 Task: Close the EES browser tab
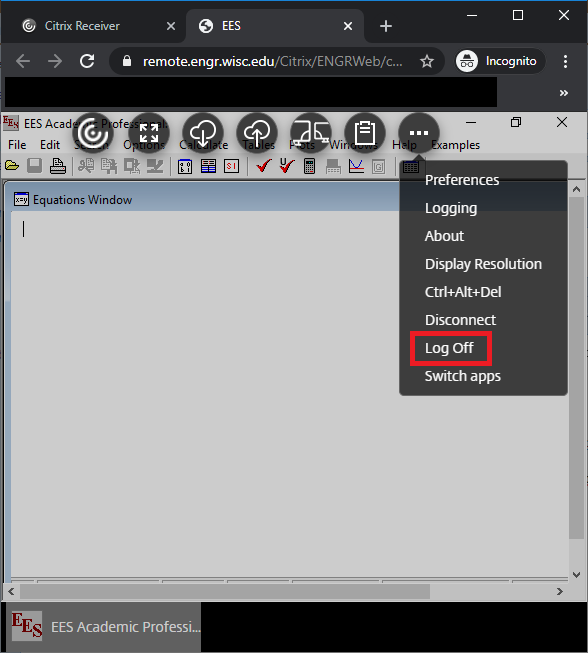(x=348, y=26)
